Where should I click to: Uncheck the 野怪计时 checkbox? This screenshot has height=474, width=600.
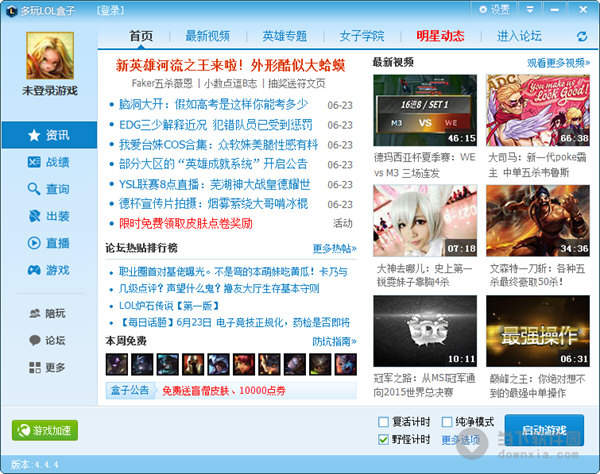pos(383,440)
